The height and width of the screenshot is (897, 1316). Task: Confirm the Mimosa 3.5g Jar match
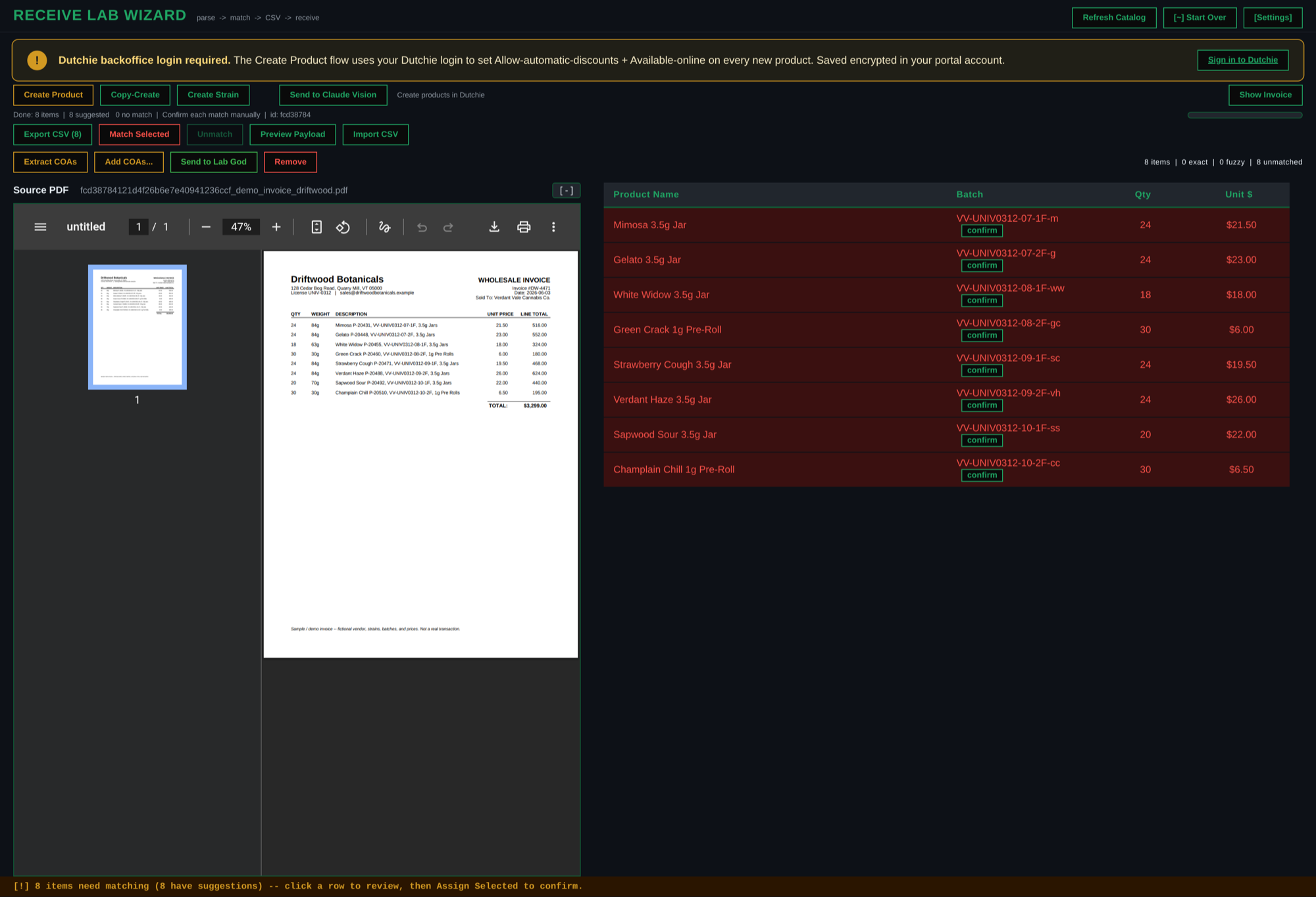click(982, 230)
